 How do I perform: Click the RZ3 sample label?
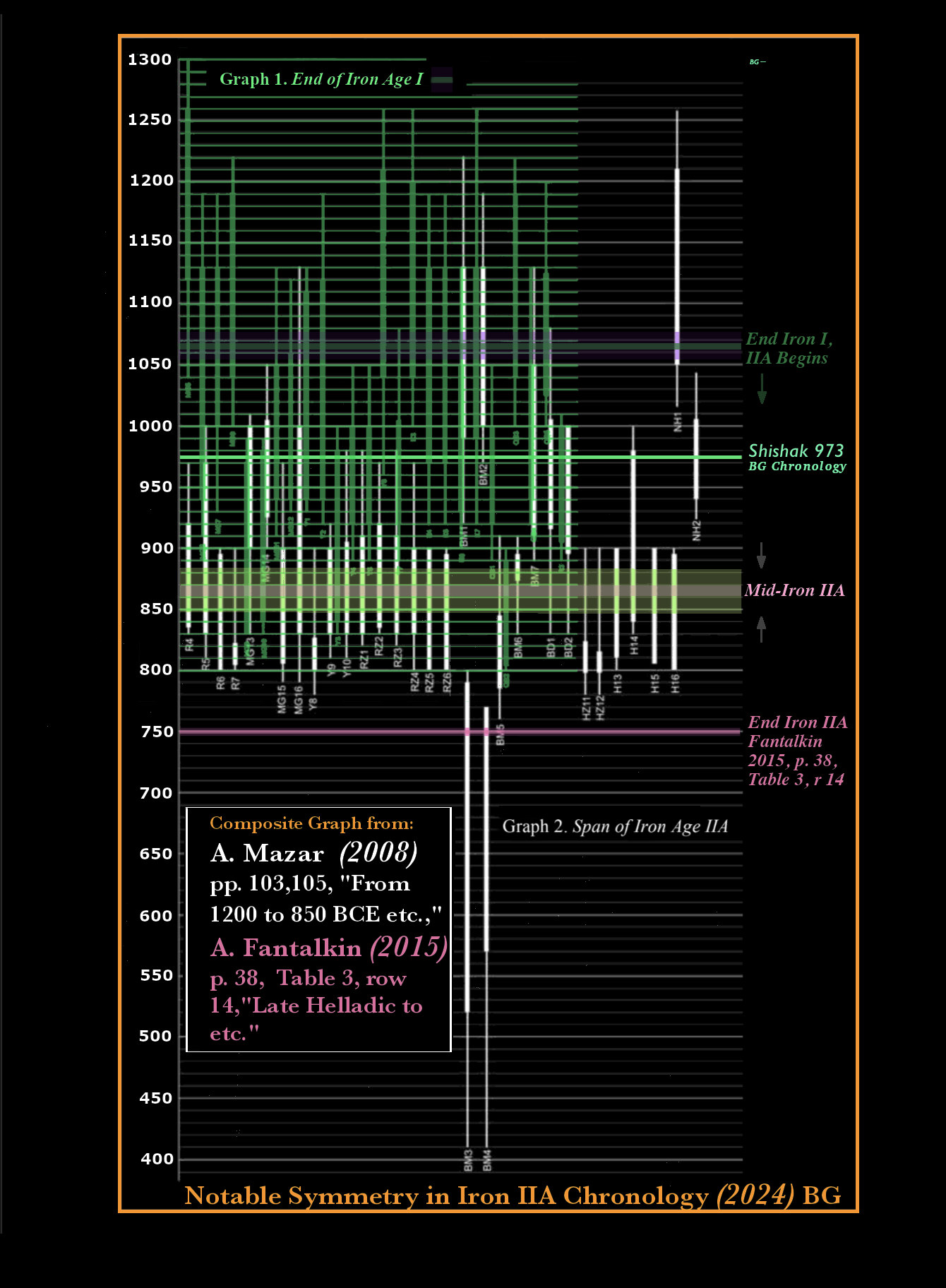(397, 658)
